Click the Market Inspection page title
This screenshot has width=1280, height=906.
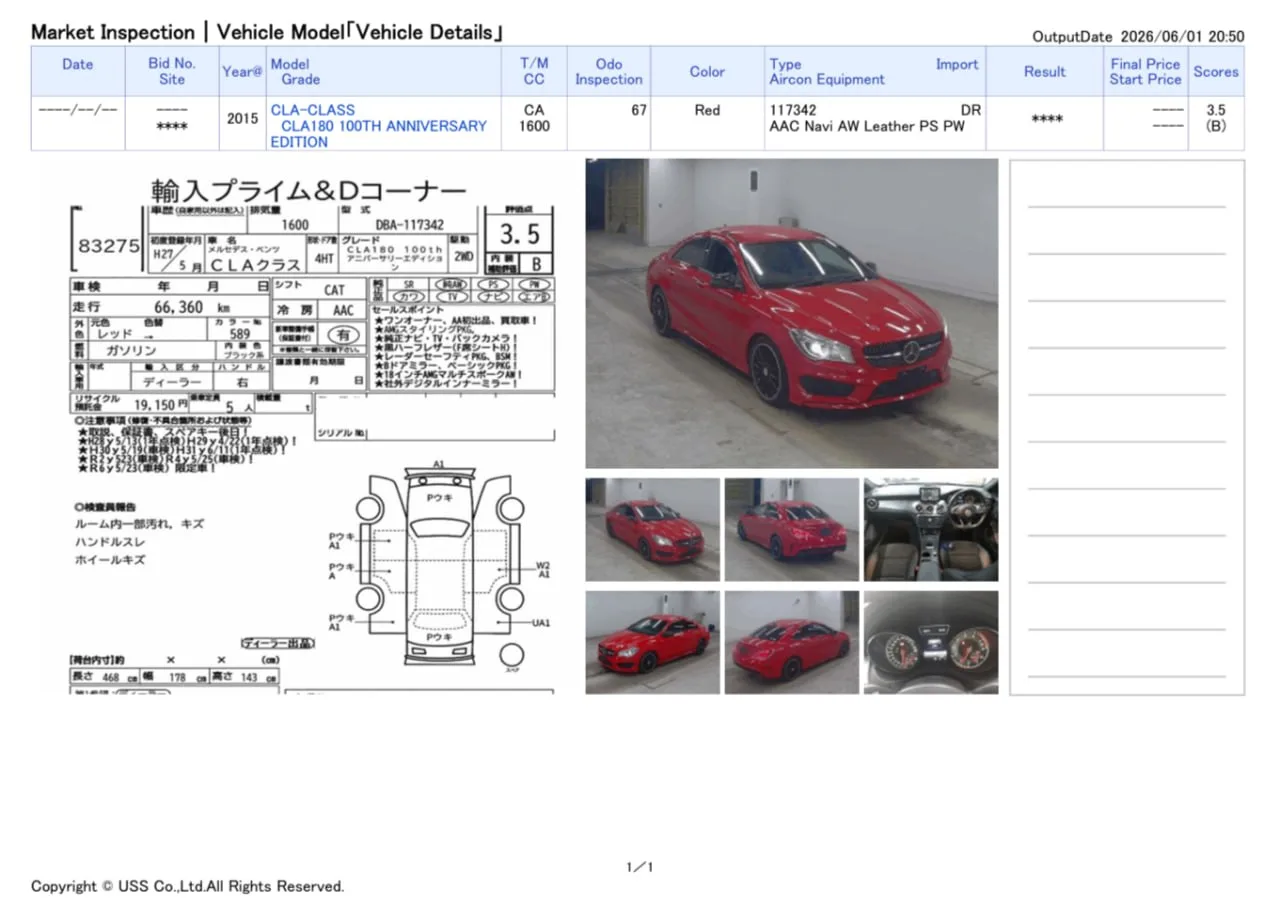(x=267, y=32)
